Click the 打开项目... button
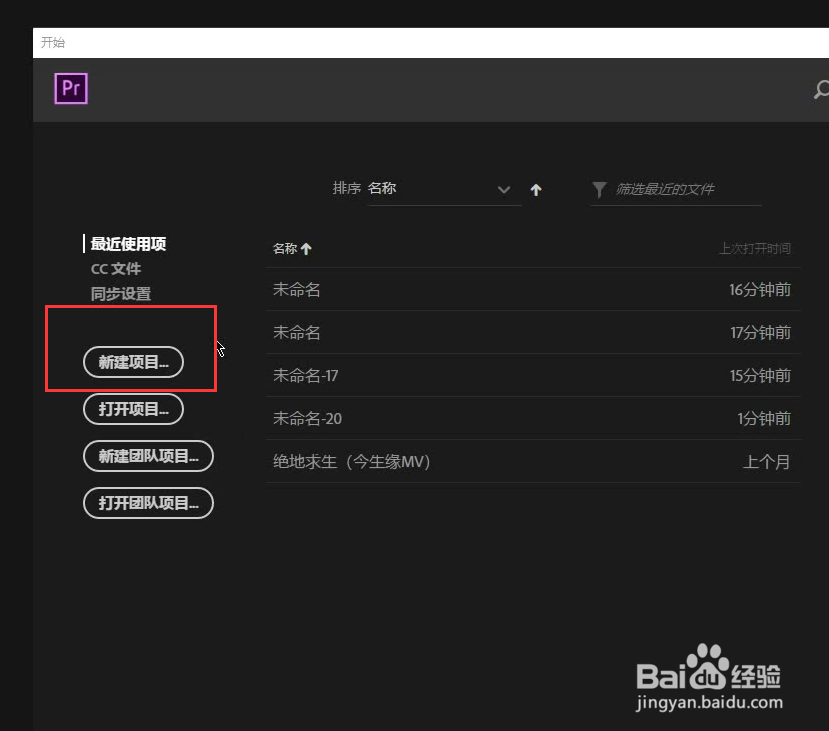 click(133, 409)
